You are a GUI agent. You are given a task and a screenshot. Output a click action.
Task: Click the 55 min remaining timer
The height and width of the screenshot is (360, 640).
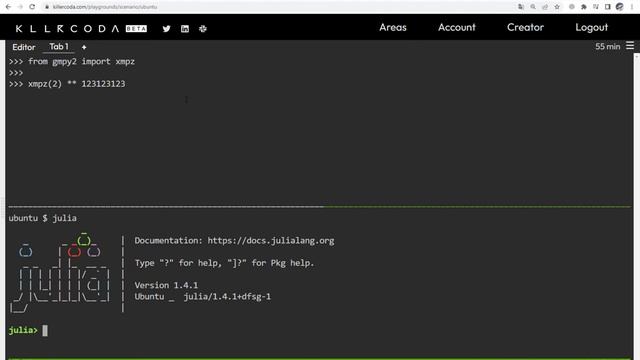coord(607,47)
